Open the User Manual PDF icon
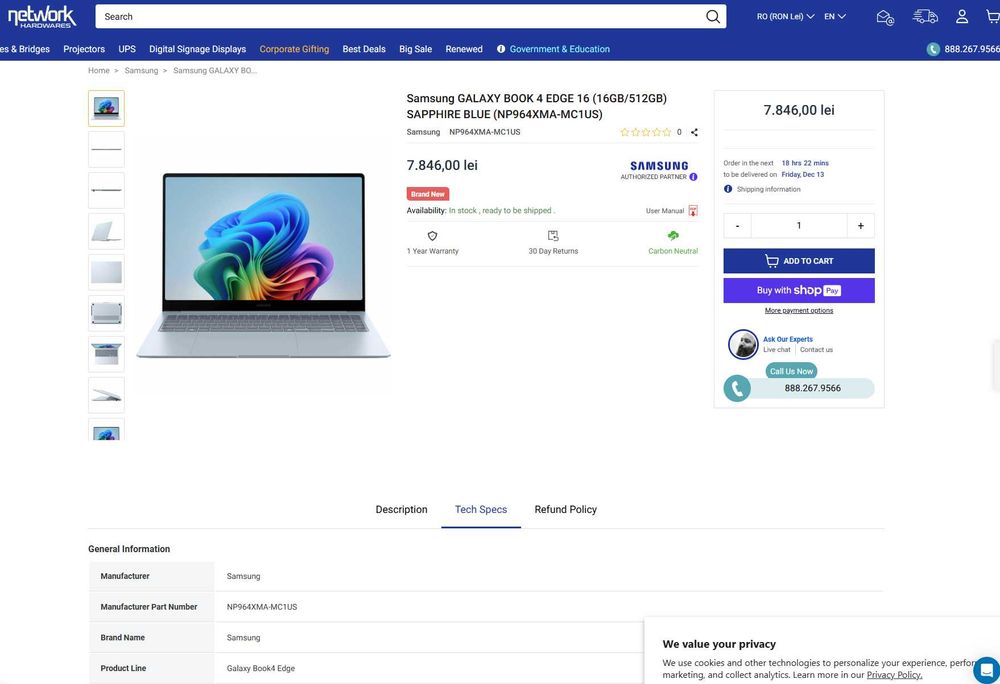This screenshot has height=684, width=1000. pos(693,210)
